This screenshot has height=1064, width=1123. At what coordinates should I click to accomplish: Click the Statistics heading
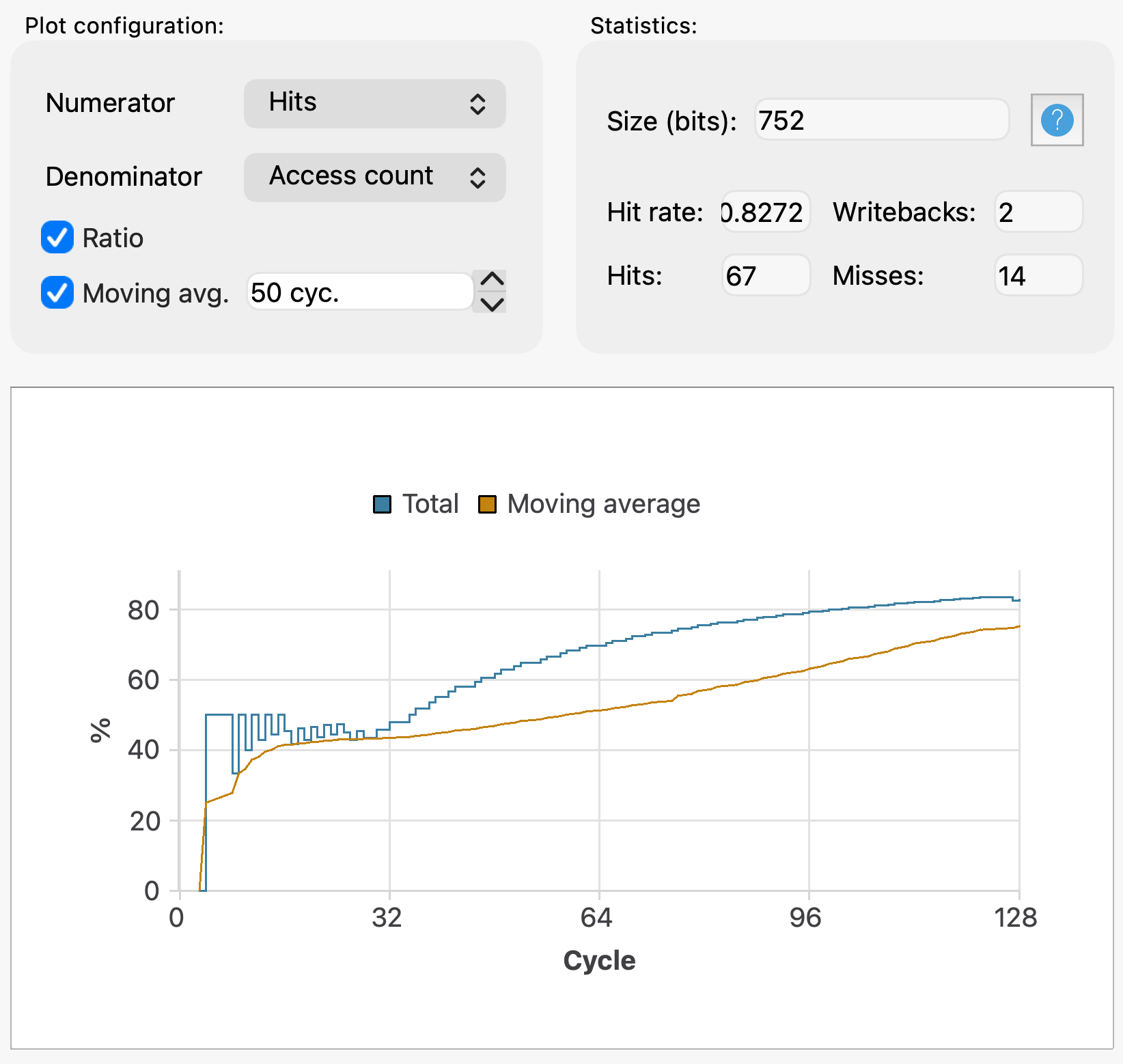643,26
